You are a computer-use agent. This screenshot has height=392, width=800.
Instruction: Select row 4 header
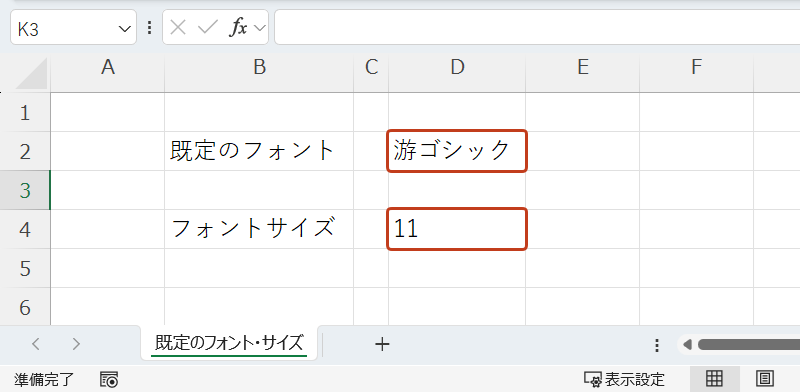[x=25, y=229]
